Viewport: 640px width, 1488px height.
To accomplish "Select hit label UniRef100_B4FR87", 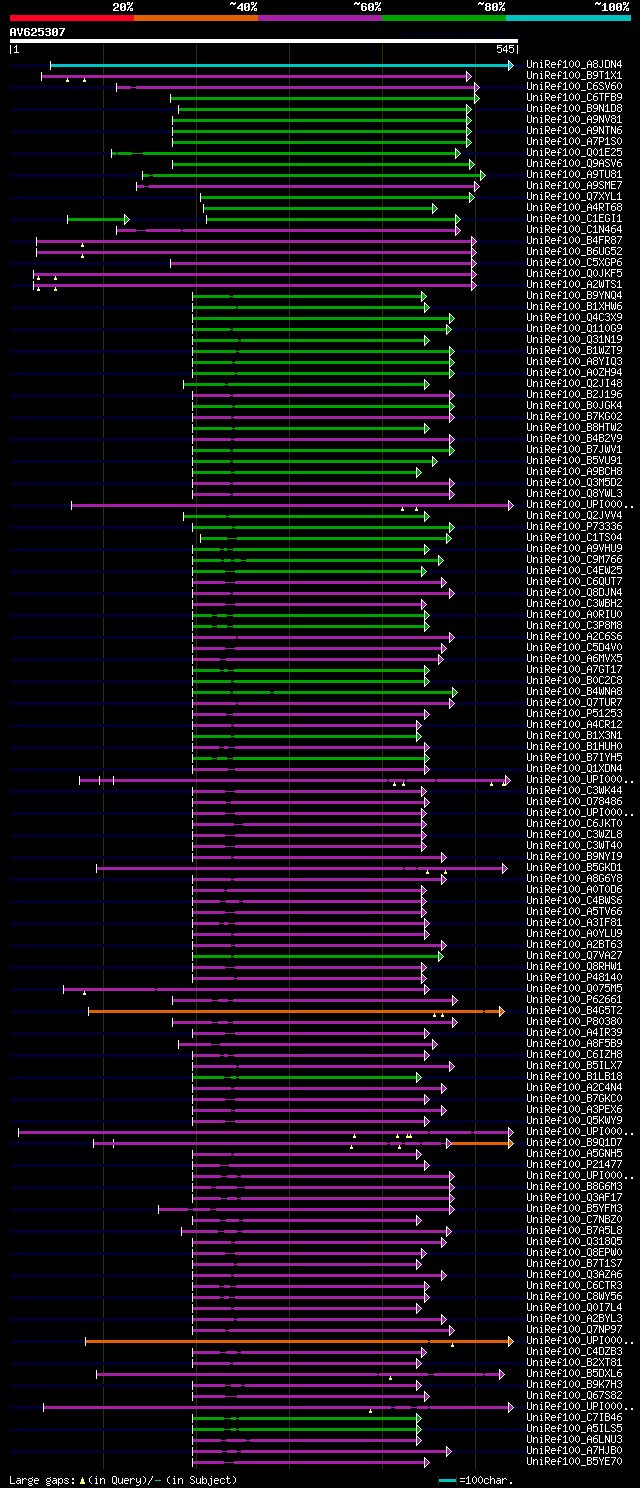I will (x=574, y=241).
